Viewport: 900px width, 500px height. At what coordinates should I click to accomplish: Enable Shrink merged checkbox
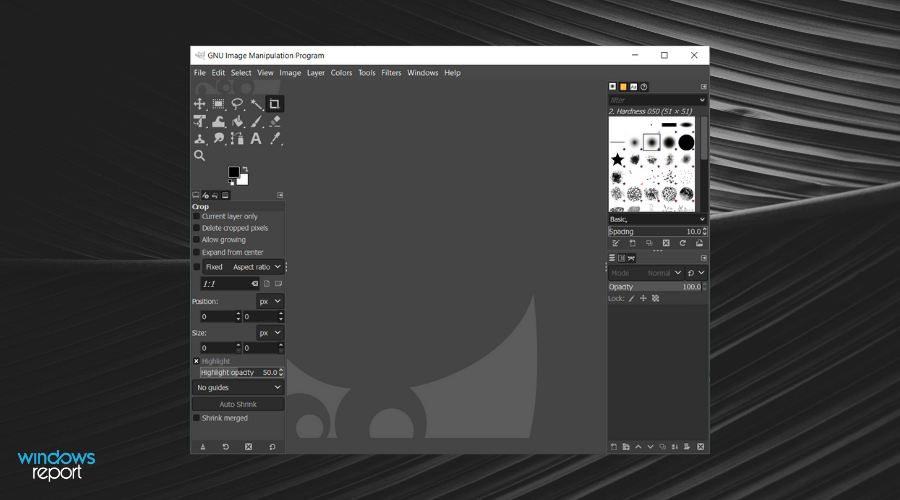point(196,418)
